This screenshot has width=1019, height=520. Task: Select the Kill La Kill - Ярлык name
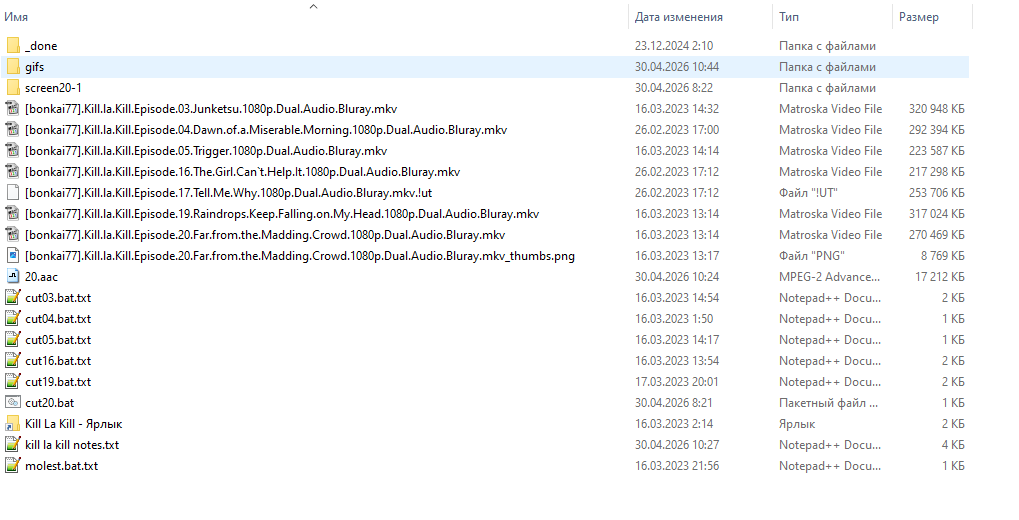pyautogui.click(x=73, y=424)
